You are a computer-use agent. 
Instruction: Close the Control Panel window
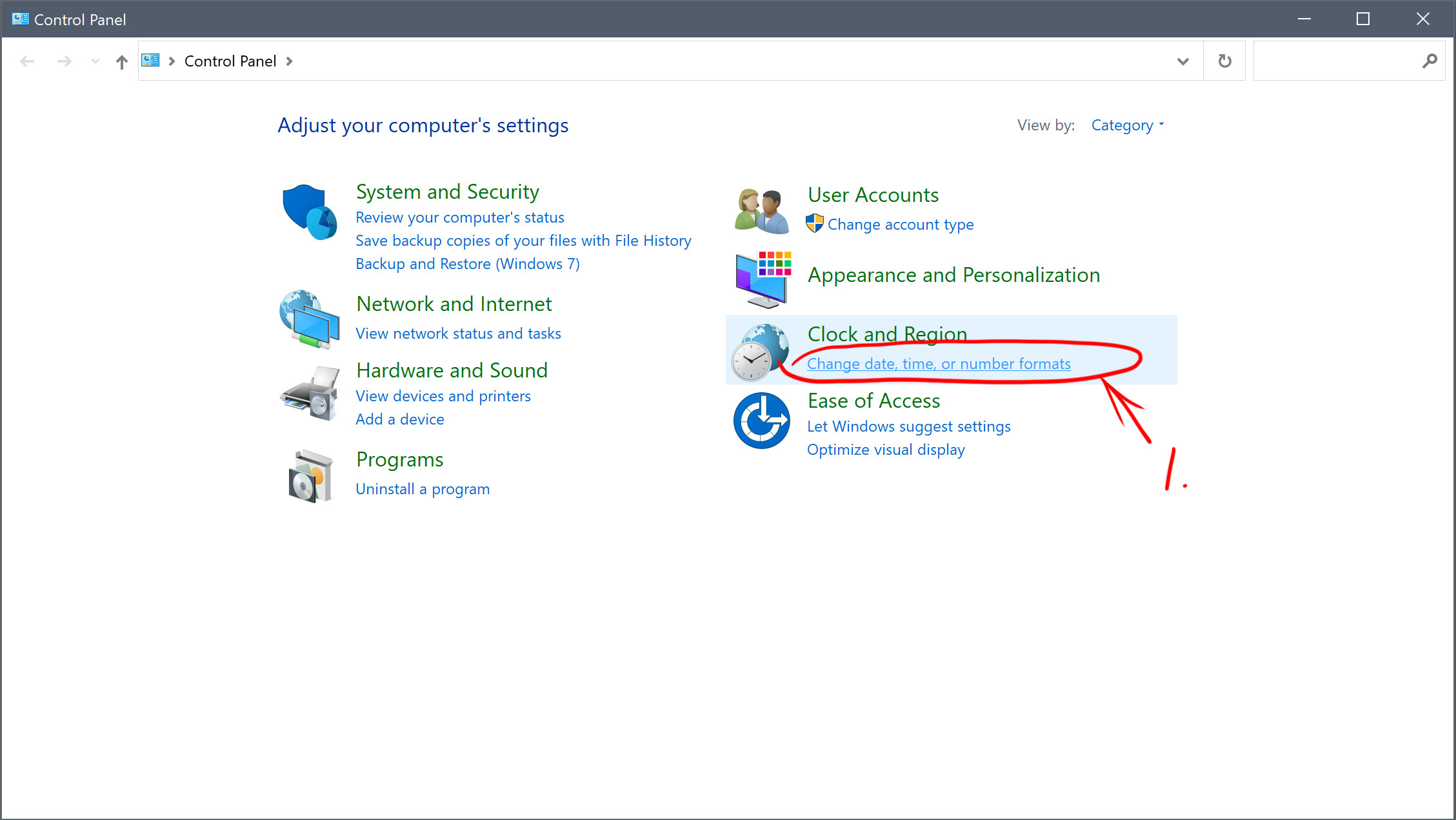point(1422,19)
